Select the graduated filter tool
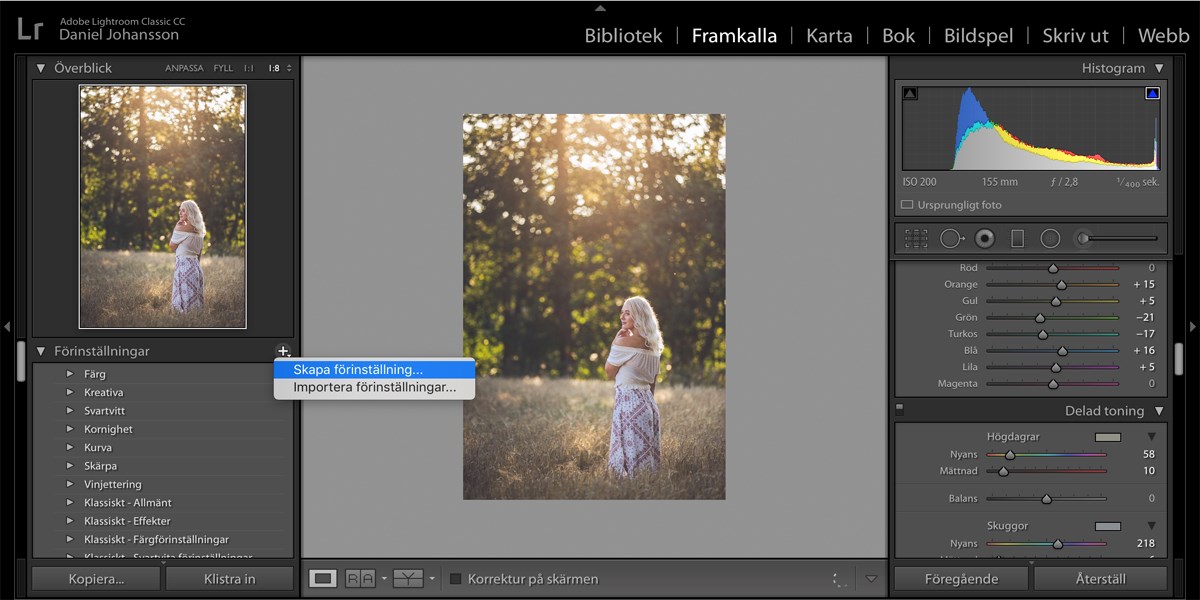 point(1017,239)
